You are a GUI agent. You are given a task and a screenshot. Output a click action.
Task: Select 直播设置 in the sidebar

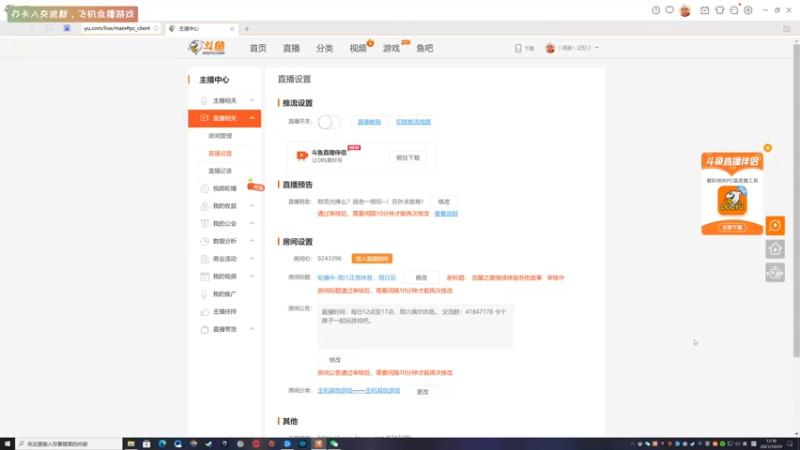(220, 153)
